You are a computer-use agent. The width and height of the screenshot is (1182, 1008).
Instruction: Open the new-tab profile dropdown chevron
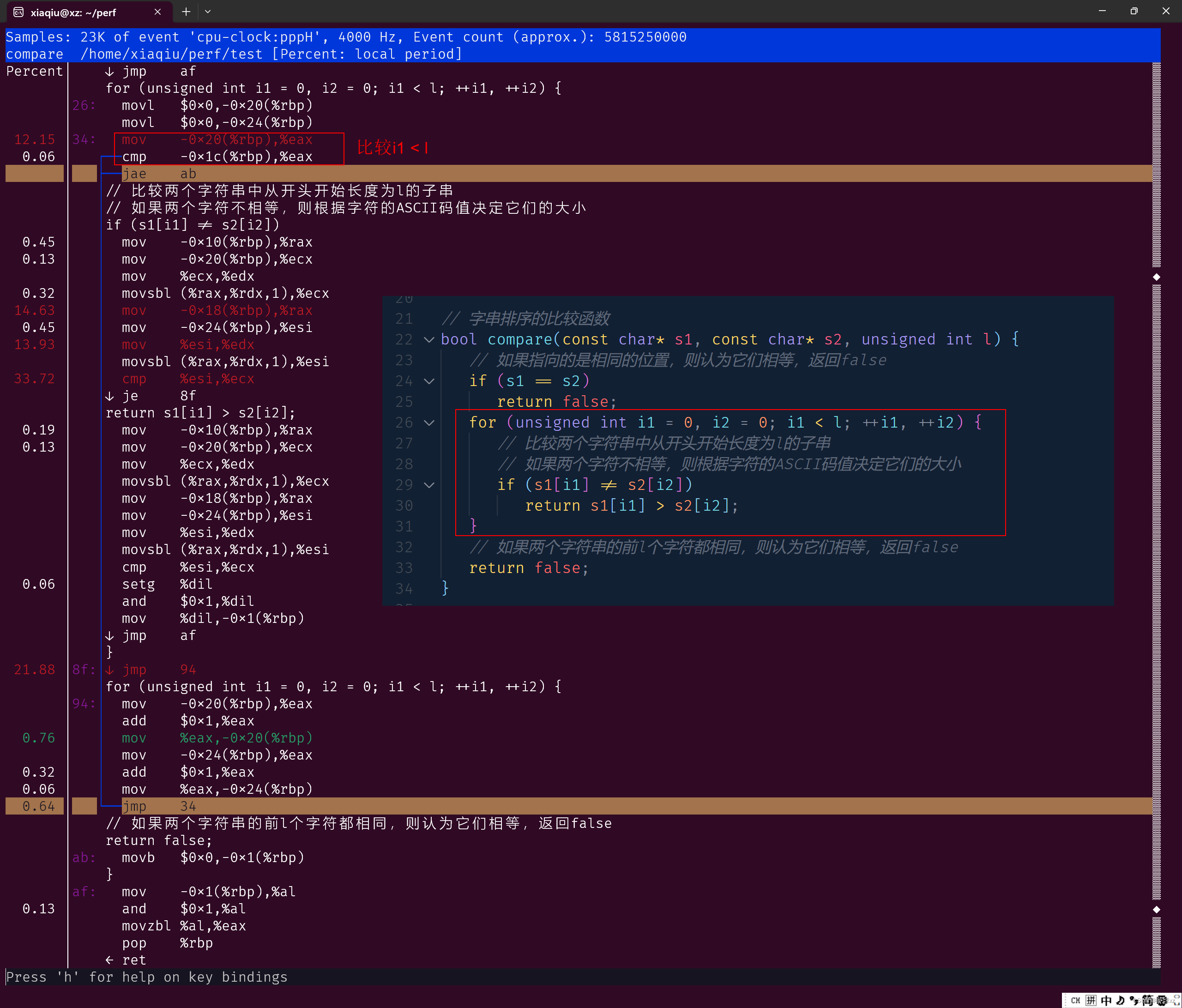(x=208, y=12)
